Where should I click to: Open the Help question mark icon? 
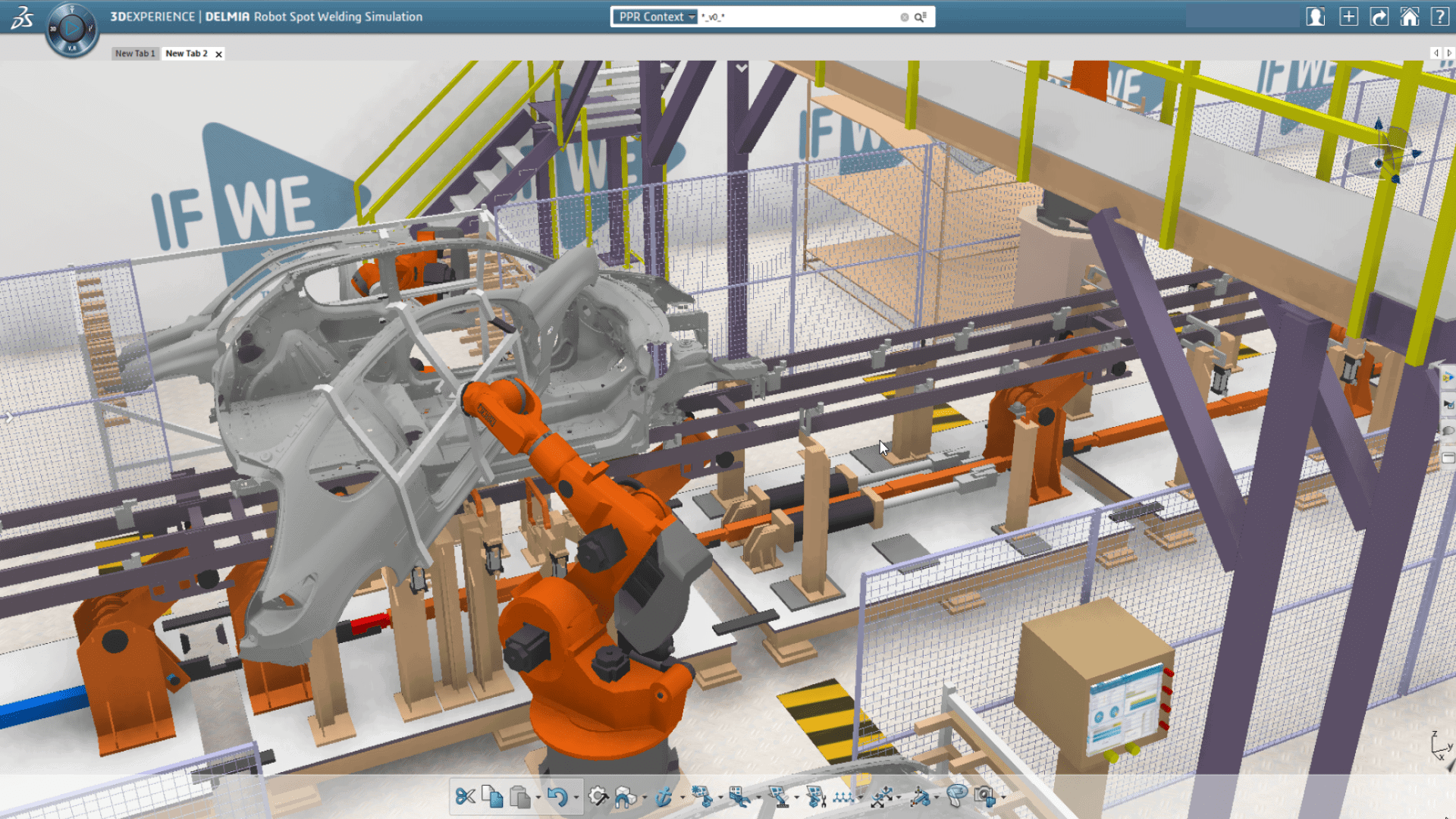click(1439, 17)
